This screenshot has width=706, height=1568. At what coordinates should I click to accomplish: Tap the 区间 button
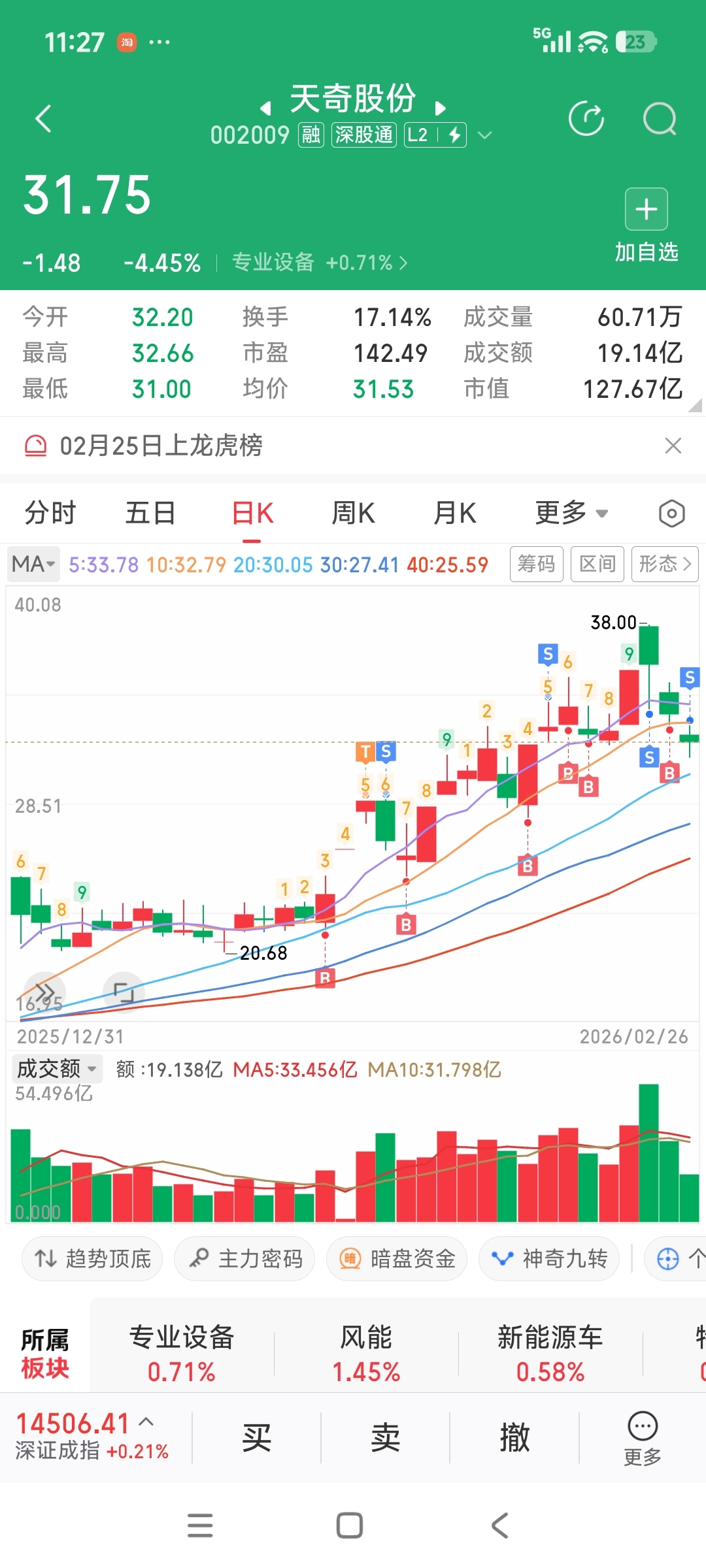(x=597, y=564)
